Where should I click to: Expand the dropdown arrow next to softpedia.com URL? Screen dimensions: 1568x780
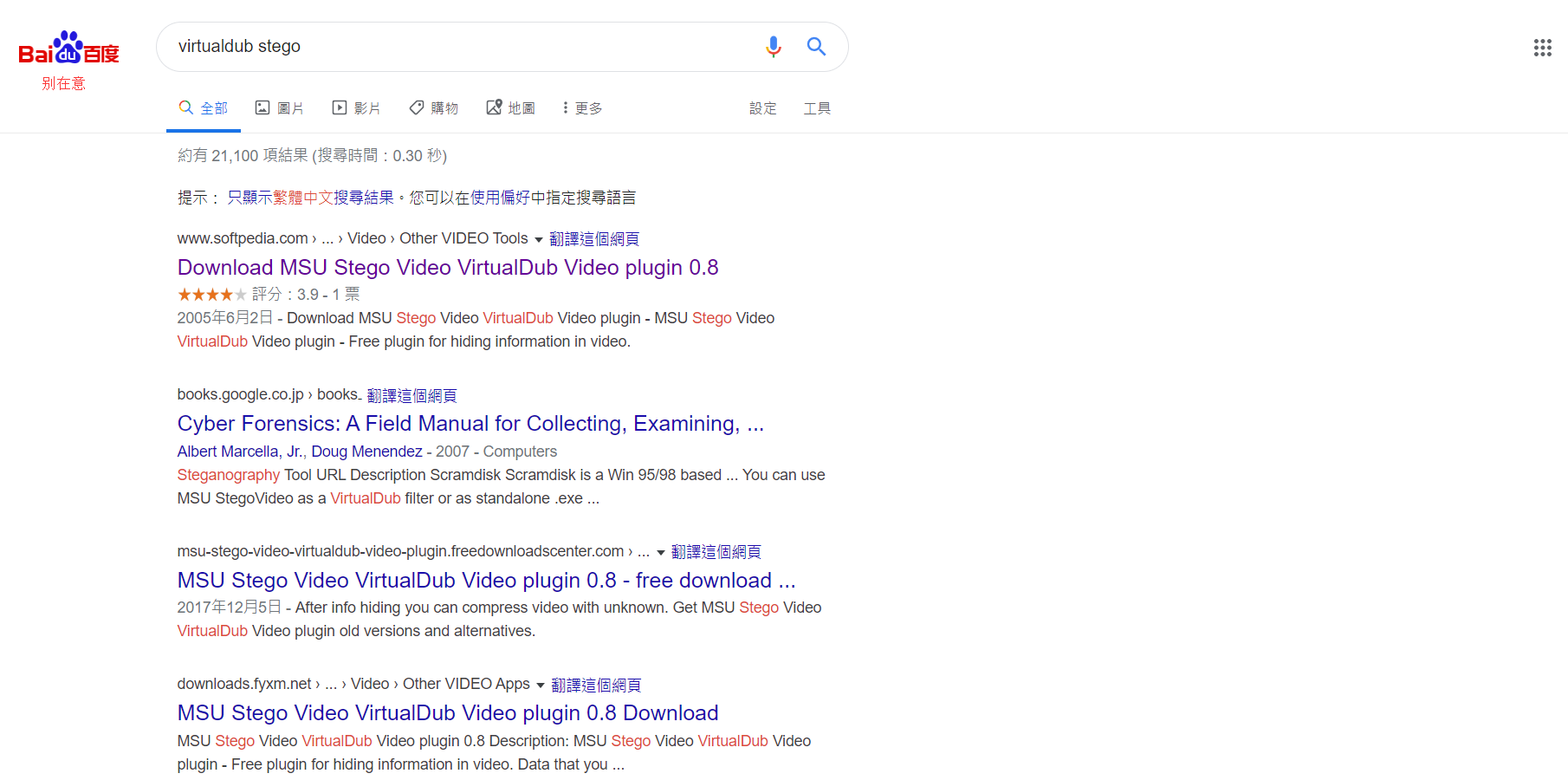pyautogui.click(x=539, y=240)
